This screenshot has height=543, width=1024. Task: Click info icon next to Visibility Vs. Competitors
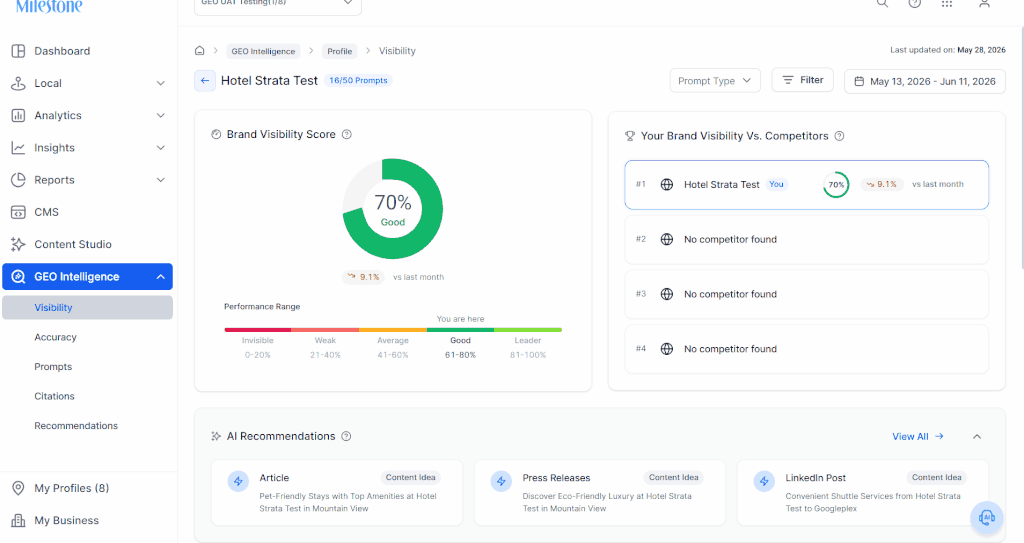(x=840, y=136)
